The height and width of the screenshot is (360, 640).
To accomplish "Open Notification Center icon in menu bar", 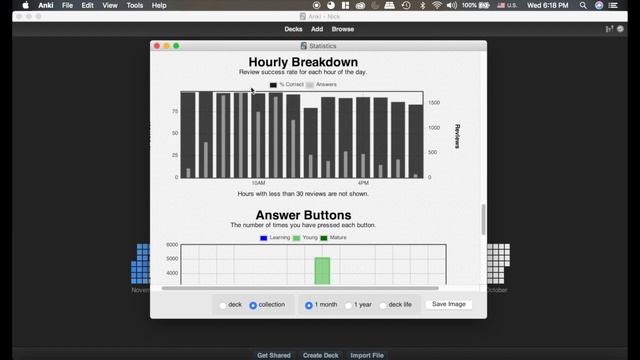I will (613, 5).
